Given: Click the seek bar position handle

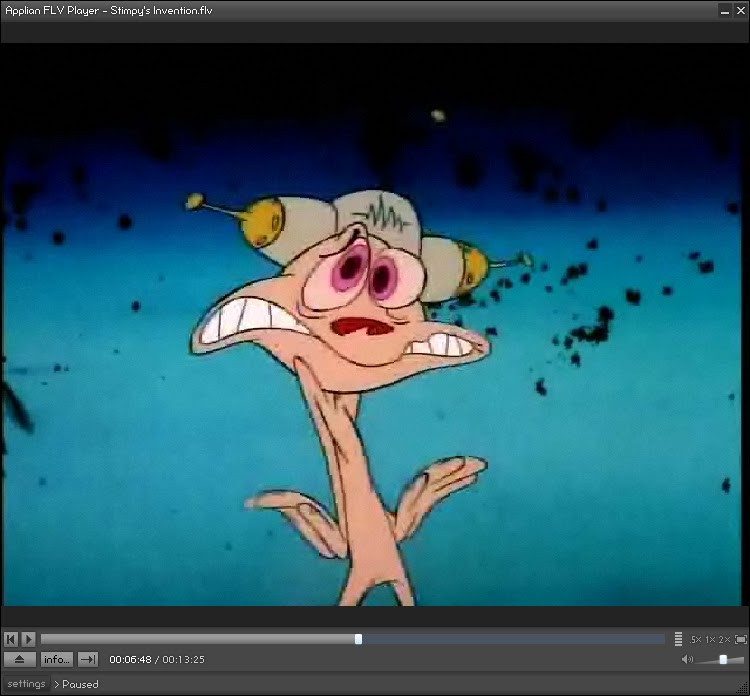Looking at the screenshot, I should click(x=358, y=639).
